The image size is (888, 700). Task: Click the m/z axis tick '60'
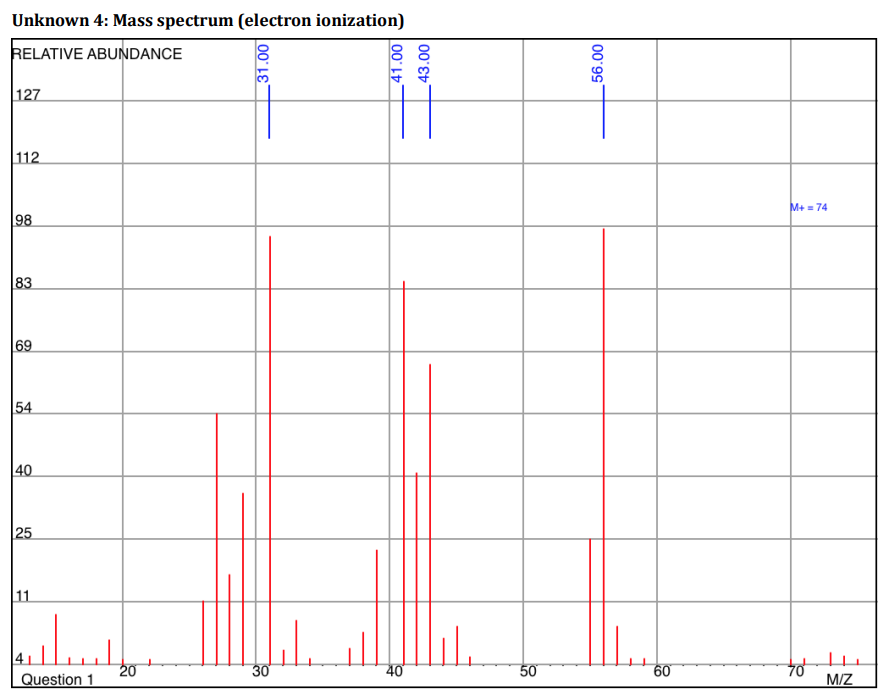(x=661, y=672)
